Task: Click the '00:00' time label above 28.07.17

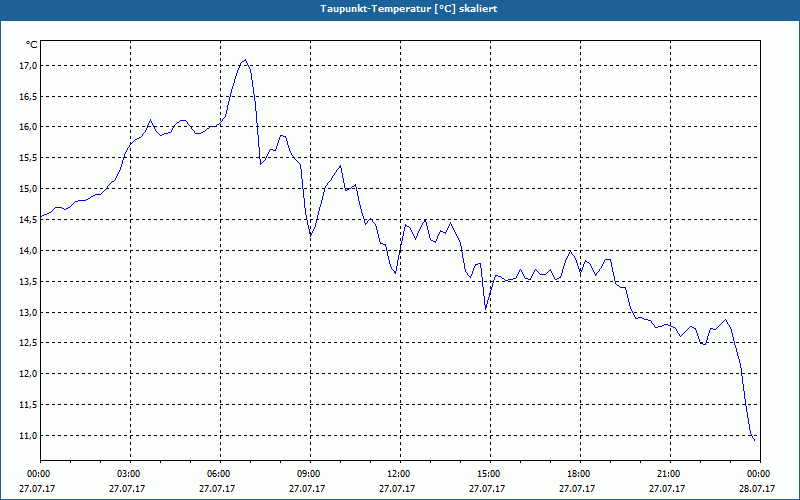Action: [x=758, y=474]
